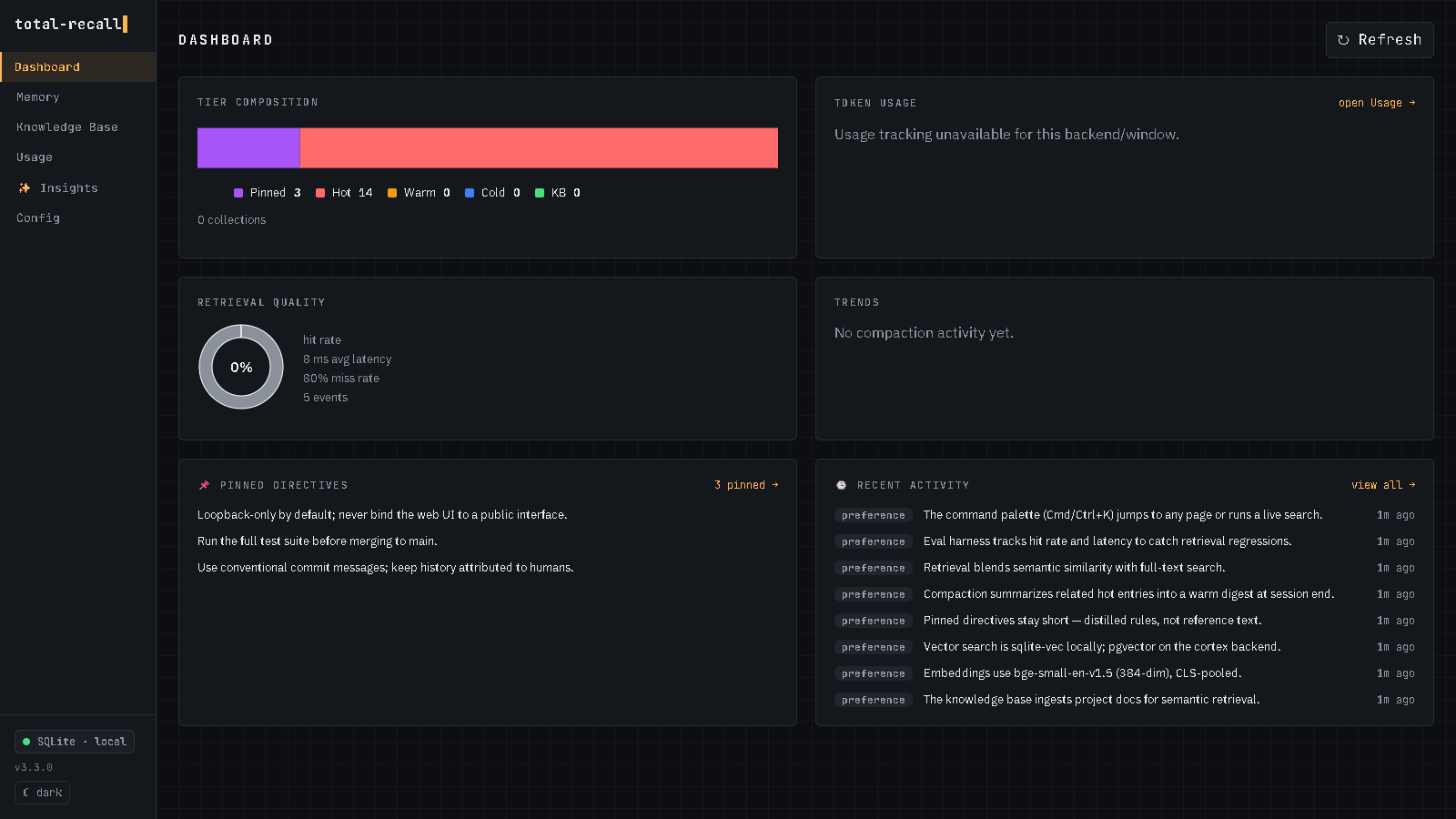The width and height of the screenshot is (1456, 819).
Task: Click activity 'Retrieval blends semantic similarity'
Action: click(x=1075, y=568)
